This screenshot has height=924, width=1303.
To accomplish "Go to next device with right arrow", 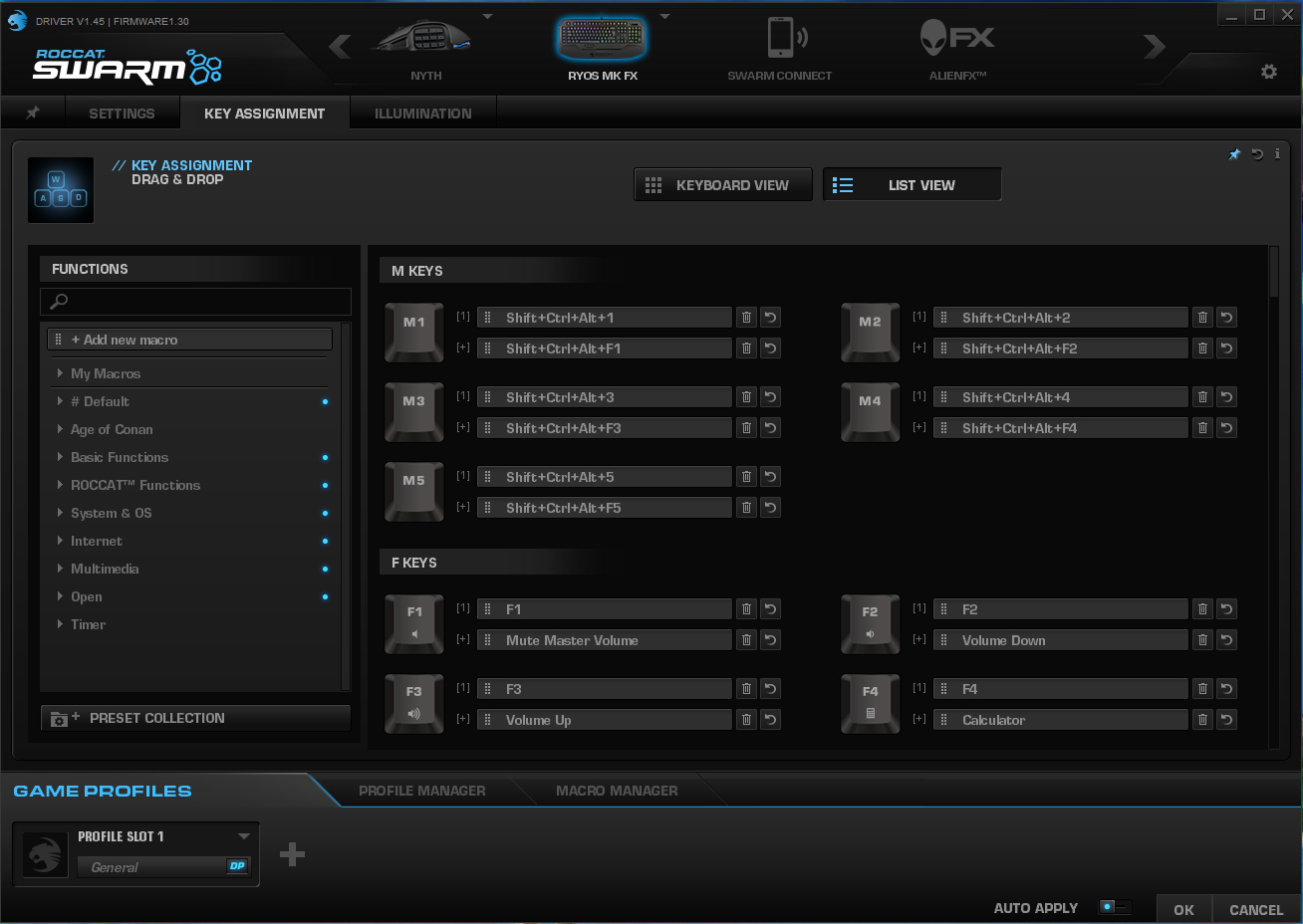I will click(1154, 46).
